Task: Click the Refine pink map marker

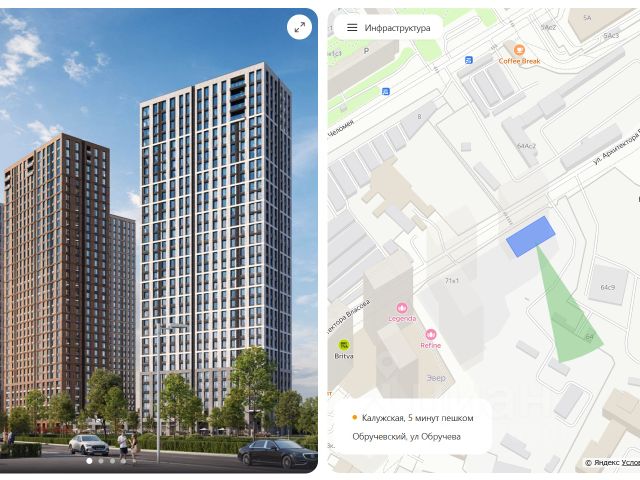Action: 431,335
